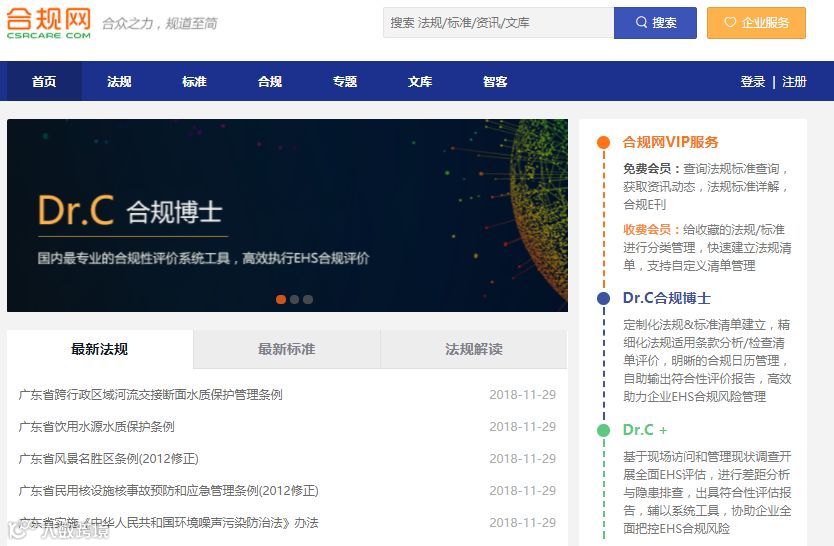Click the blue dot beside Dr.C合规博士
Screen dimensions: 834x546
click(603, 298)
